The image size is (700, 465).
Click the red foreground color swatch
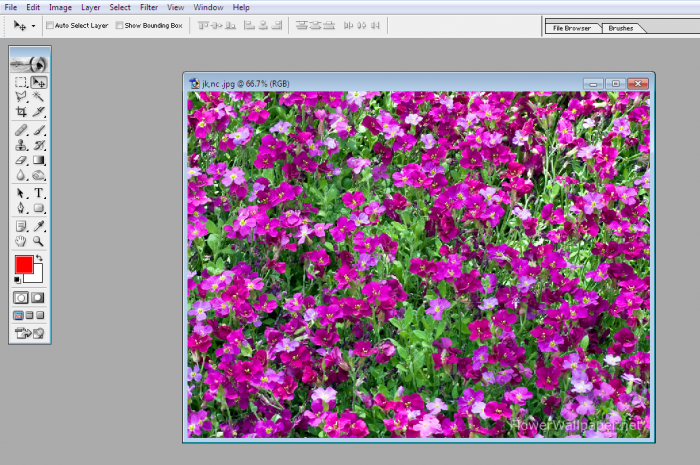tap(23, 264)
